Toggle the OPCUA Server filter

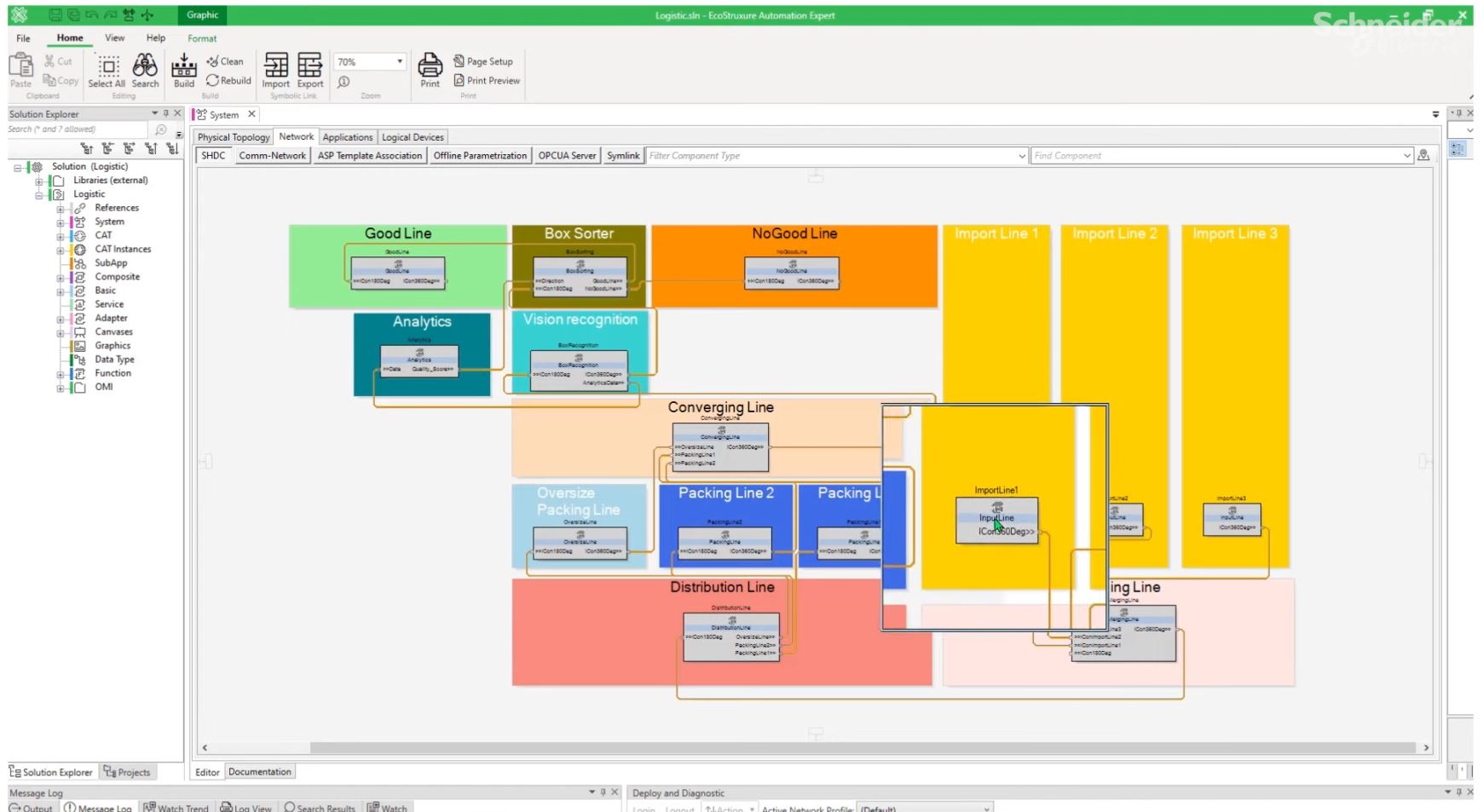tap(567, 155)
